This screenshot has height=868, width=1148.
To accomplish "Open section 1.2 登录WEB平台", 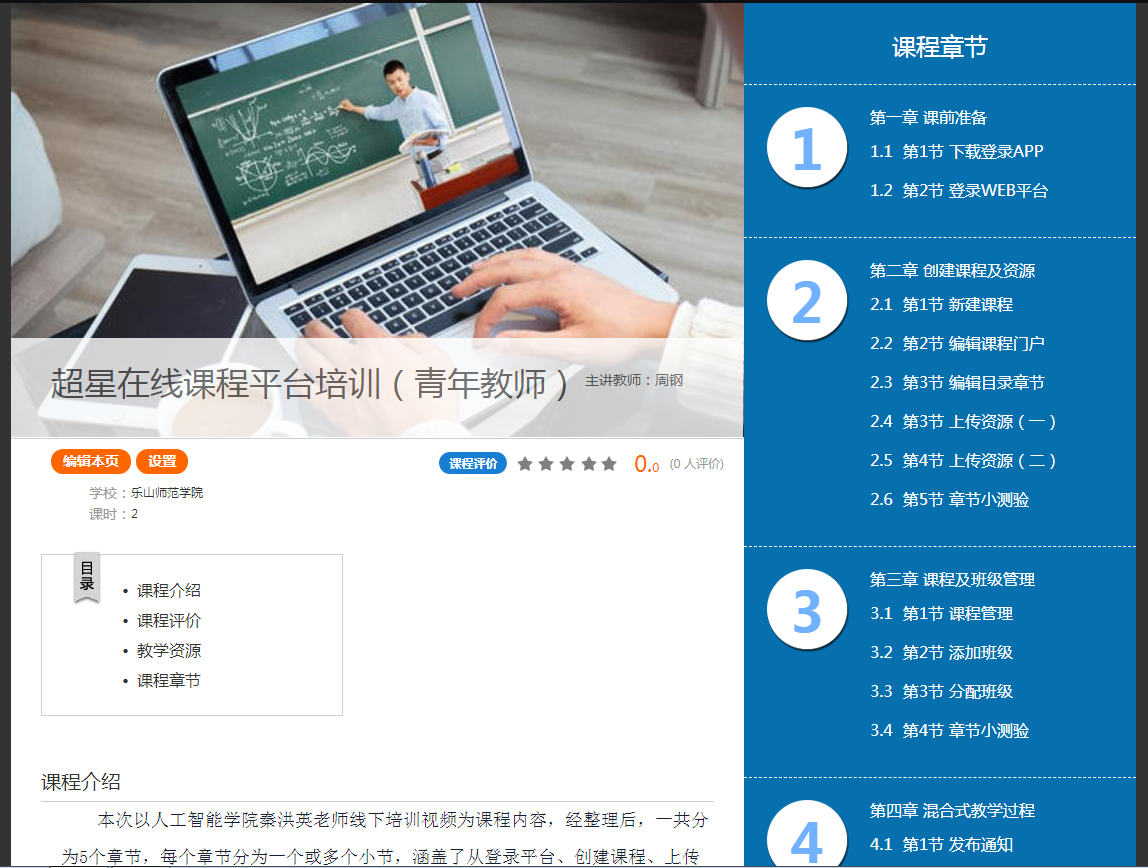I will (x=958, y=191).
